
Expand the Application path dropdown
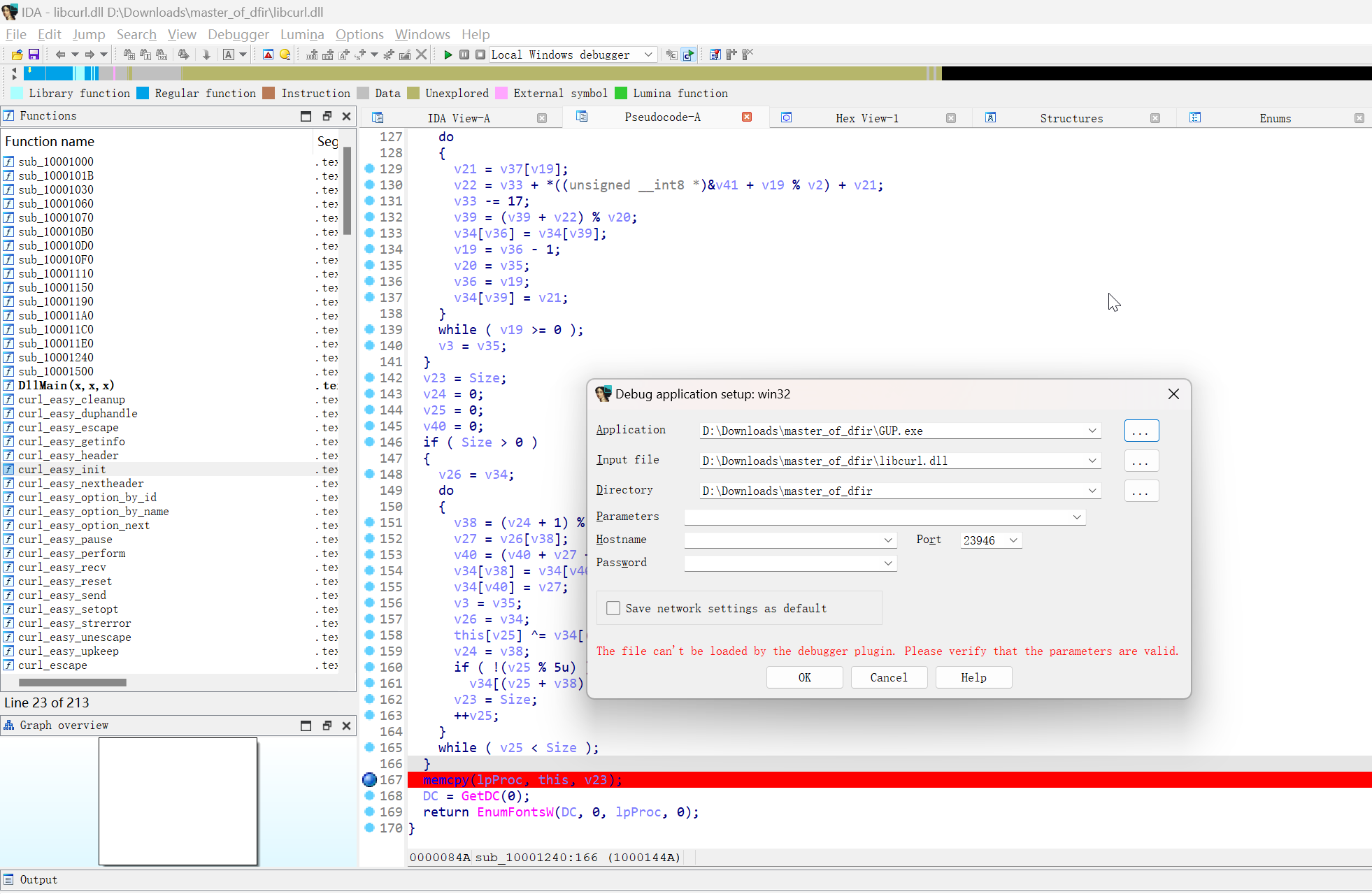[1092, 431]
